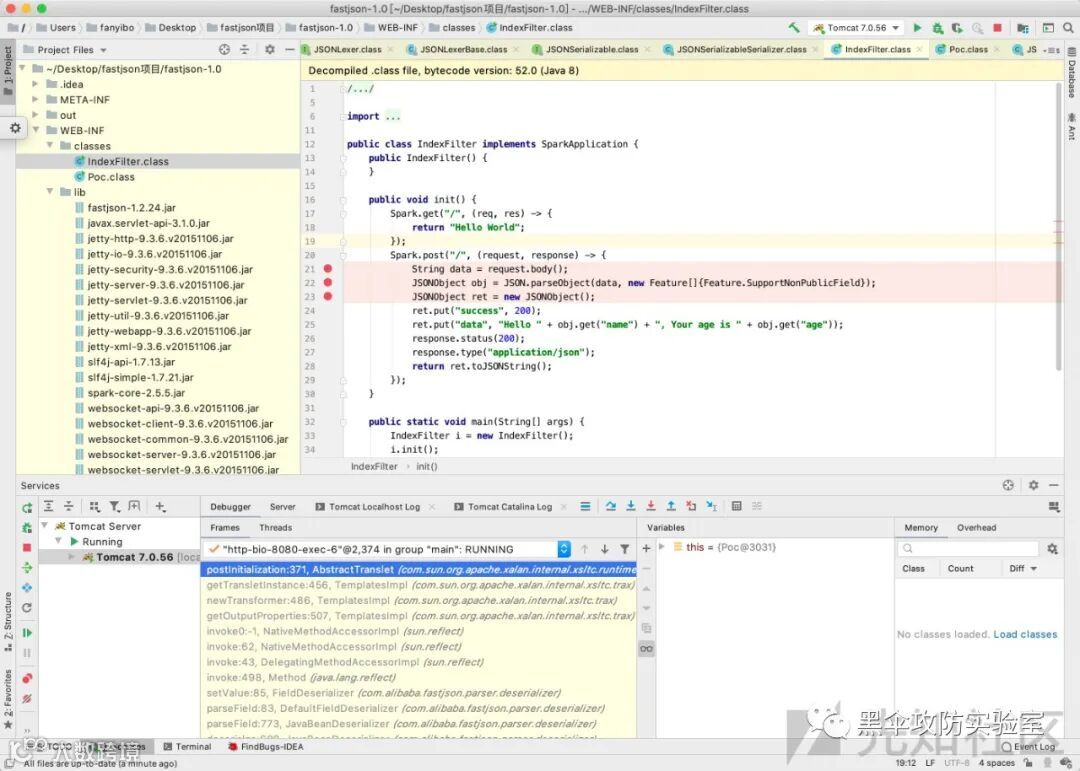Screen dimensions: 1080x771
Task: Select spark-core-2.5.5.jar in project tree
Action: (x=136, y=393)
